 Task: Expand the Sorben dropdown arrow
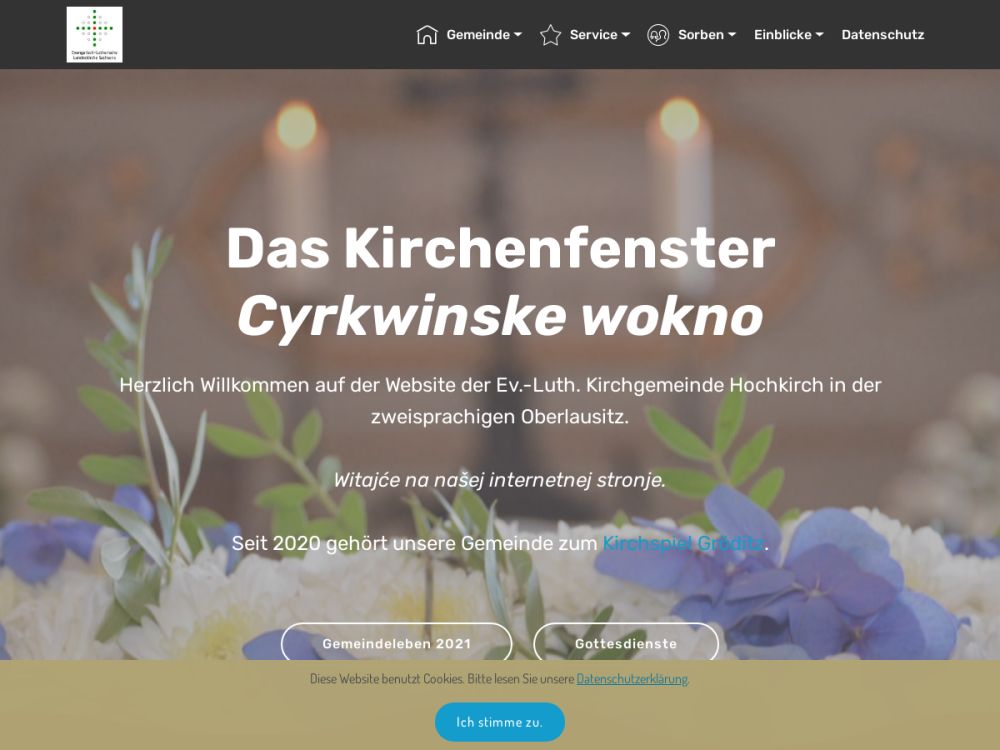point(732,34)
